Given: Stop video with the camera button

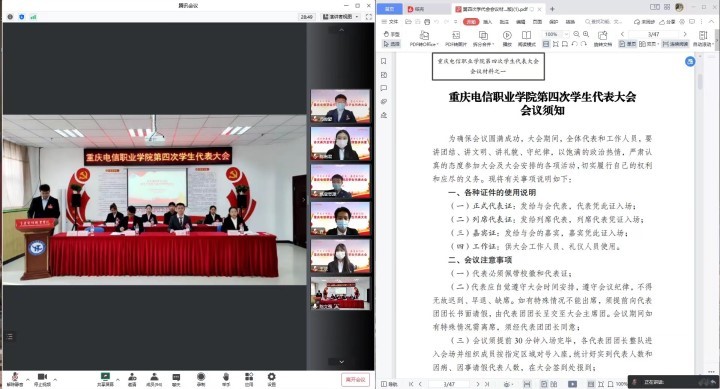Looking at the screenshot, I should click(42, 379).
